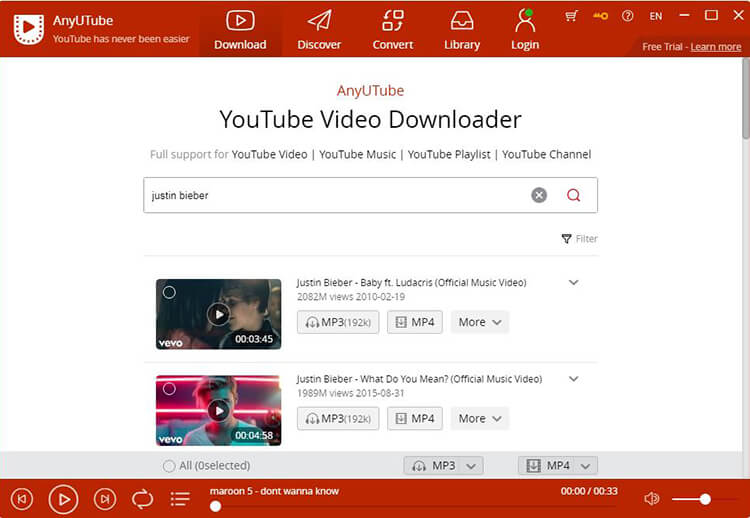Viewport: 750px width, 518px height.
Task: Click the AnyUTube logo icon
Action: coord(29,29)
